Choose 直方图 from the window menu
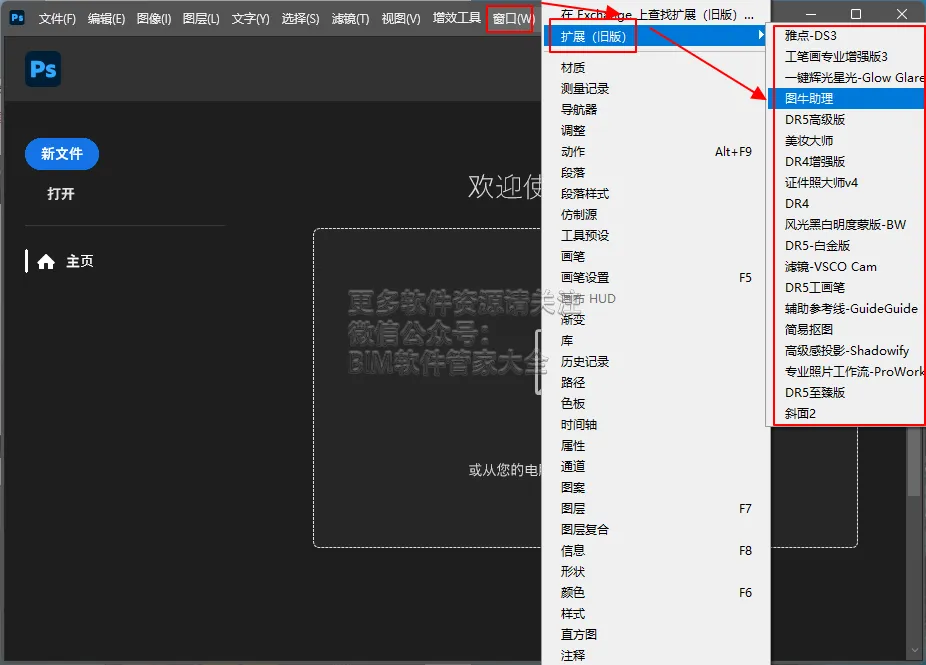 (x=656, y=635)
